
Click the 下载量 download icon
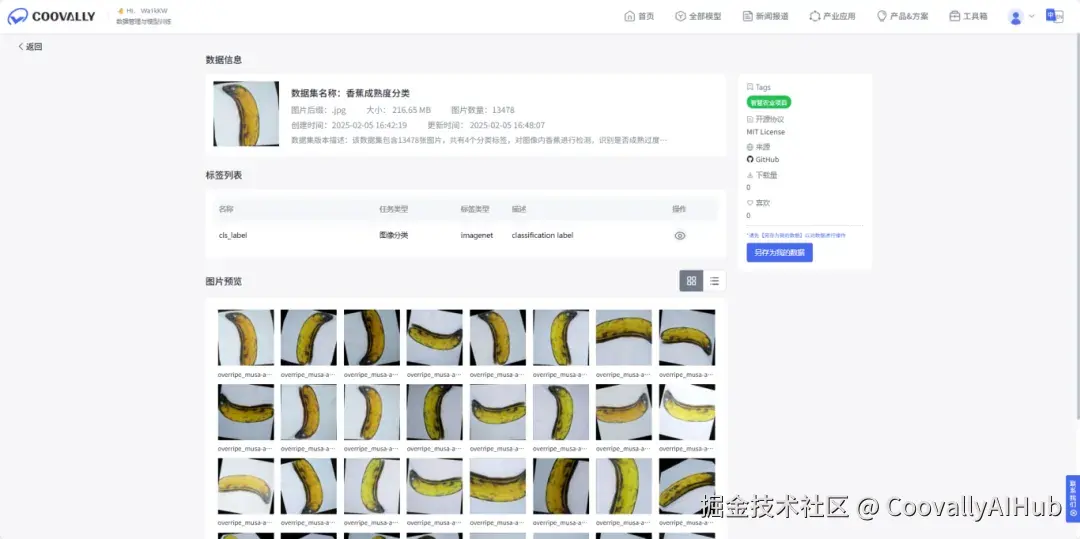[750, 176]
